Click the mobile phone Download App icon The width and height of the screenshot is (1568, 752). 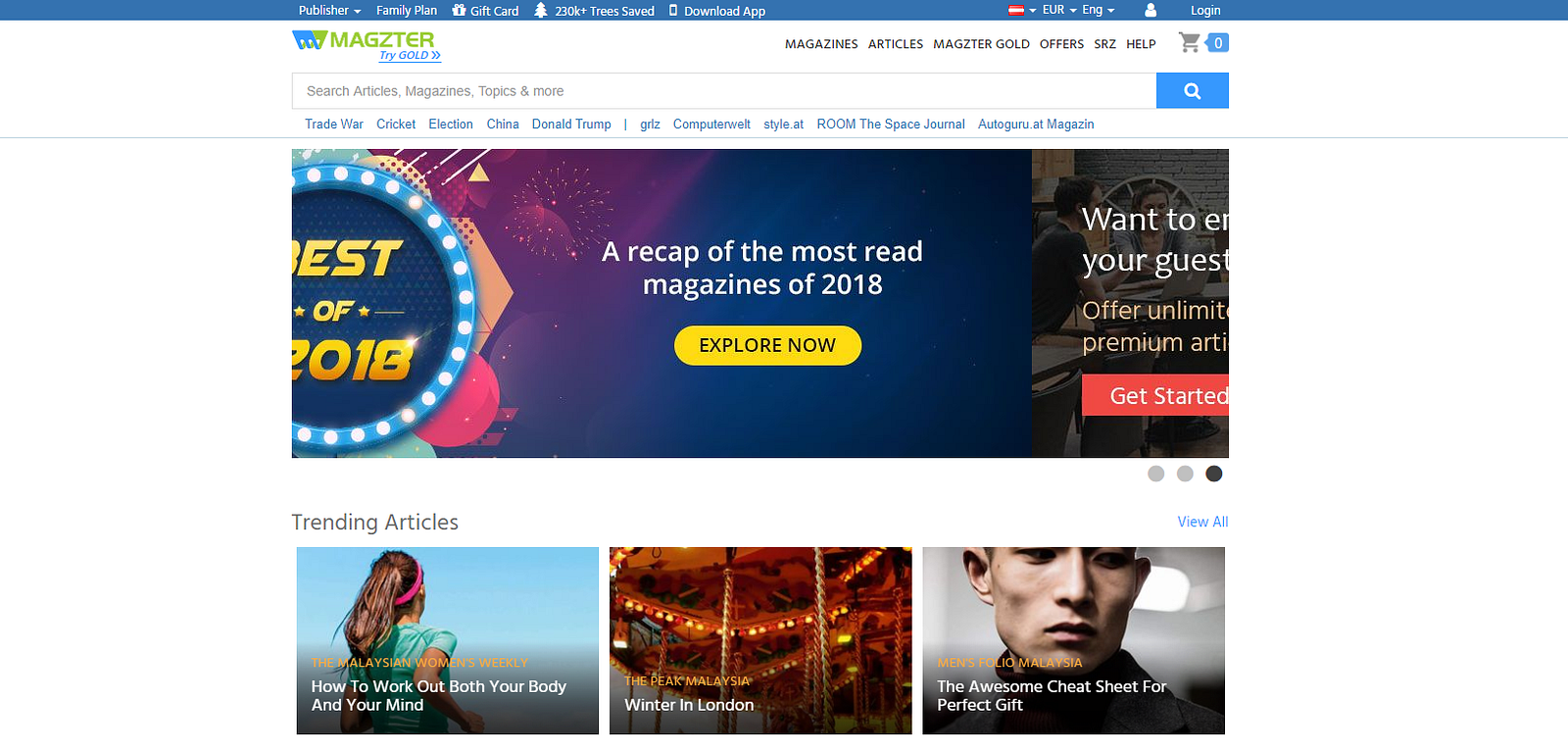click(673, 10)
